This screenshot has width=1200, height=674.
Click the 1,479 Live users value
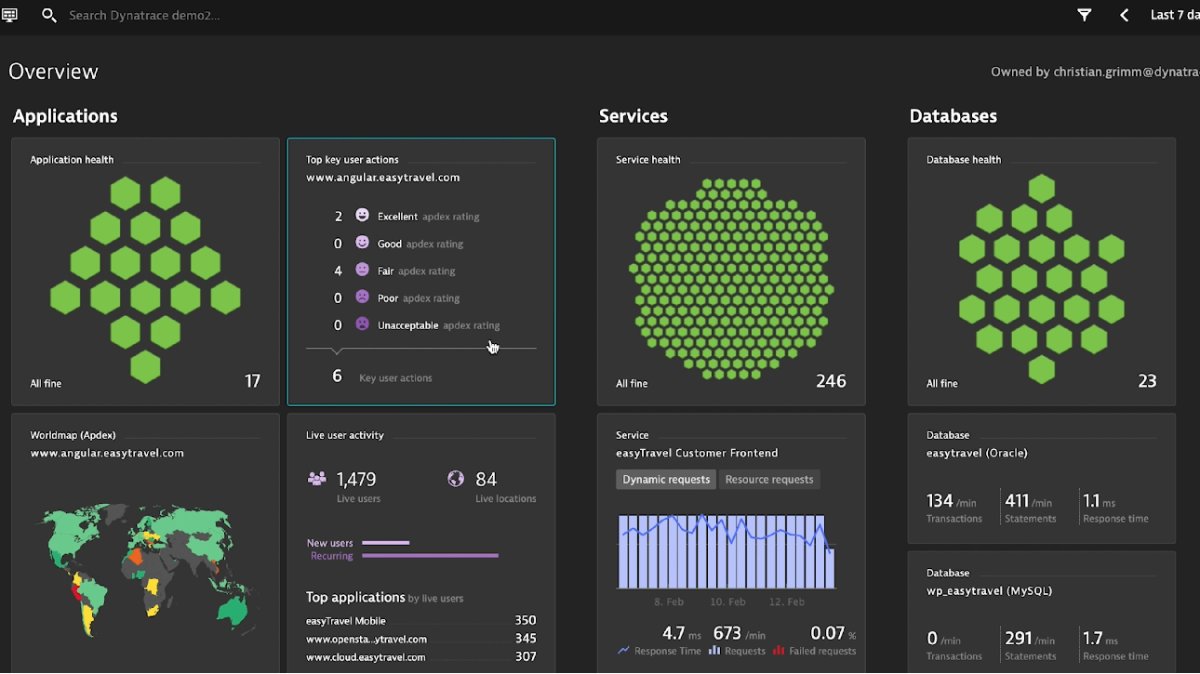point(356,479)
